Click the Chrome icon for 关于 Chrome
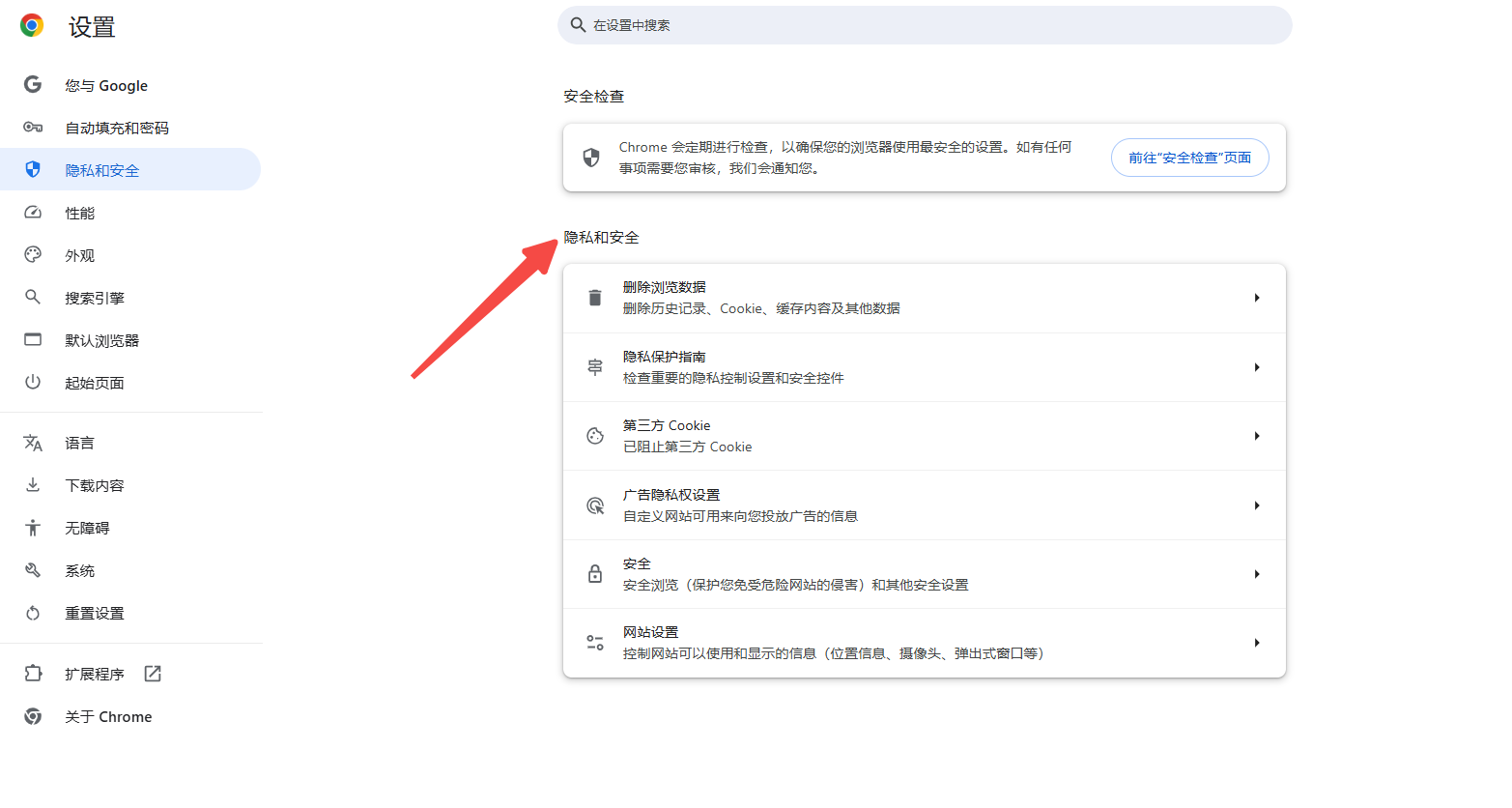The image size is (1512, 808). [x=33, y=716]
